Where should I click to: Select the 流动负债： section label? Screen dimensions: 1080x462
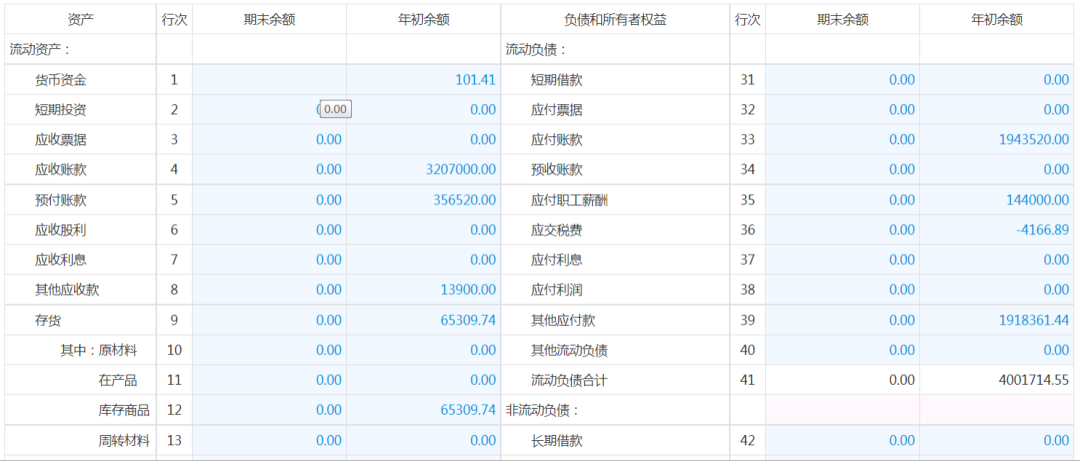point(537,50)
